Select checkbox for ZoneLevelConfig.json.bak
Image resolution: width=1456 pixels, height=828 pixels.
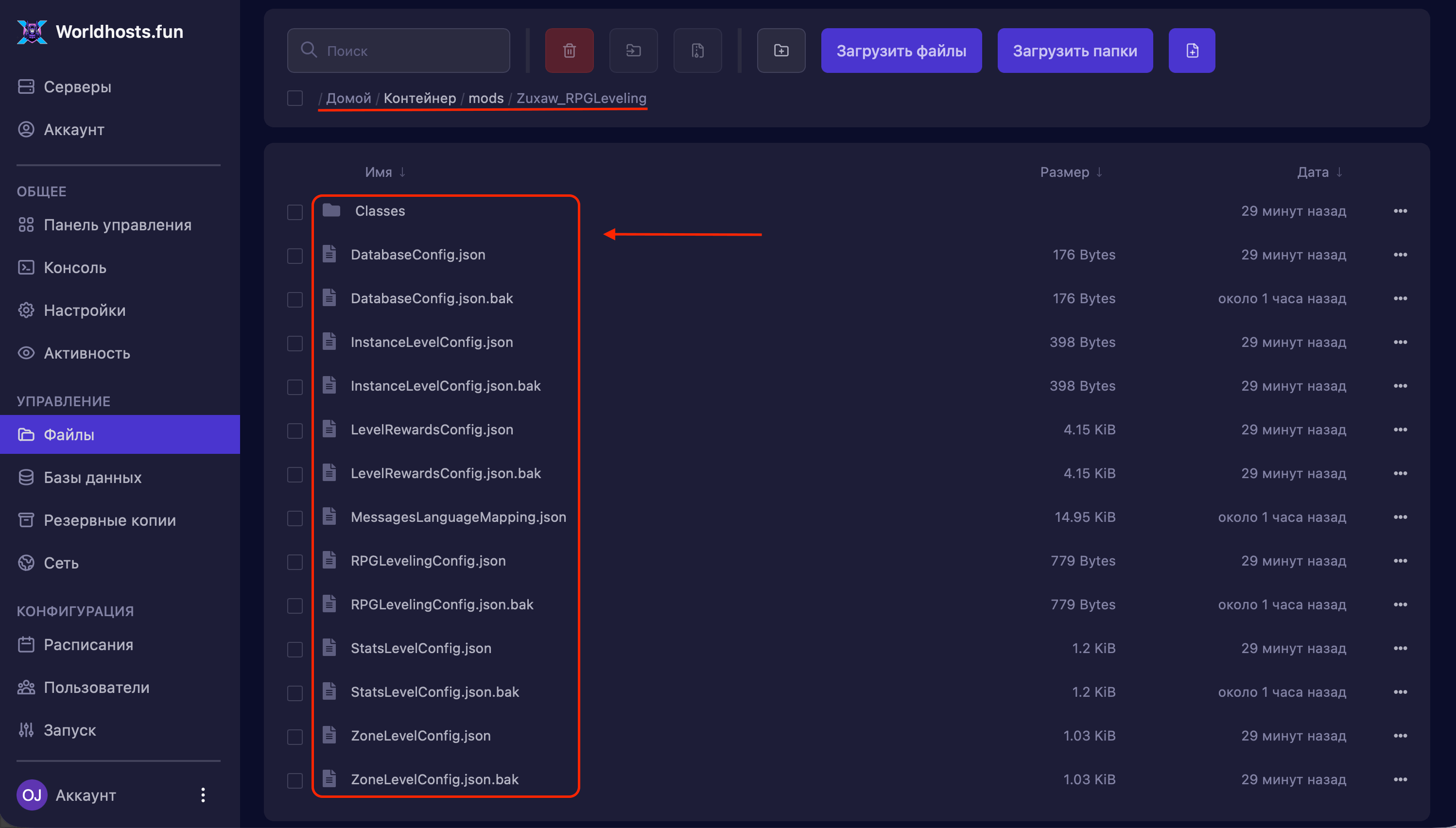click(x=295, y=780)
